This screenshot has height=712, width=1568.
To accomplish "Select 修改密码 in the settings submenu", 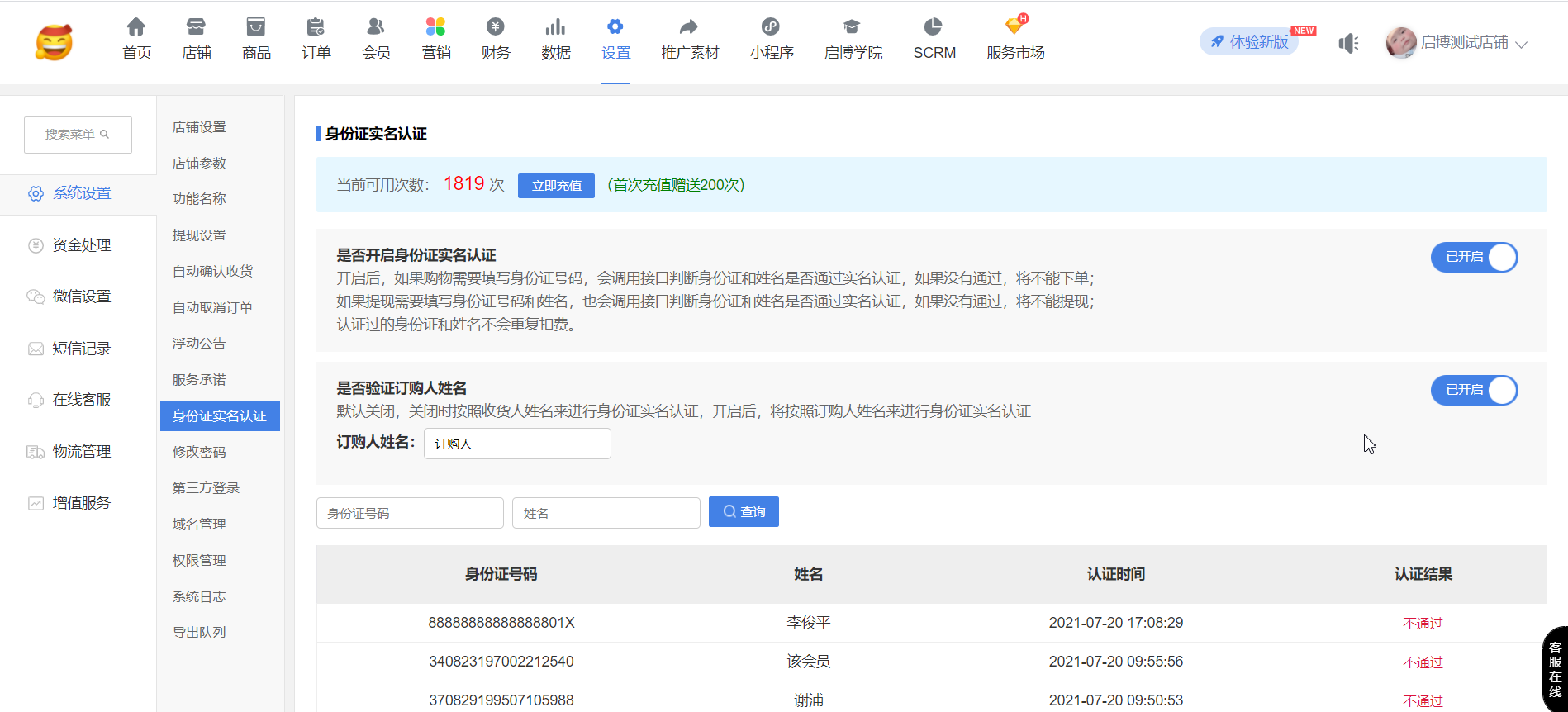I will [199, 452].
